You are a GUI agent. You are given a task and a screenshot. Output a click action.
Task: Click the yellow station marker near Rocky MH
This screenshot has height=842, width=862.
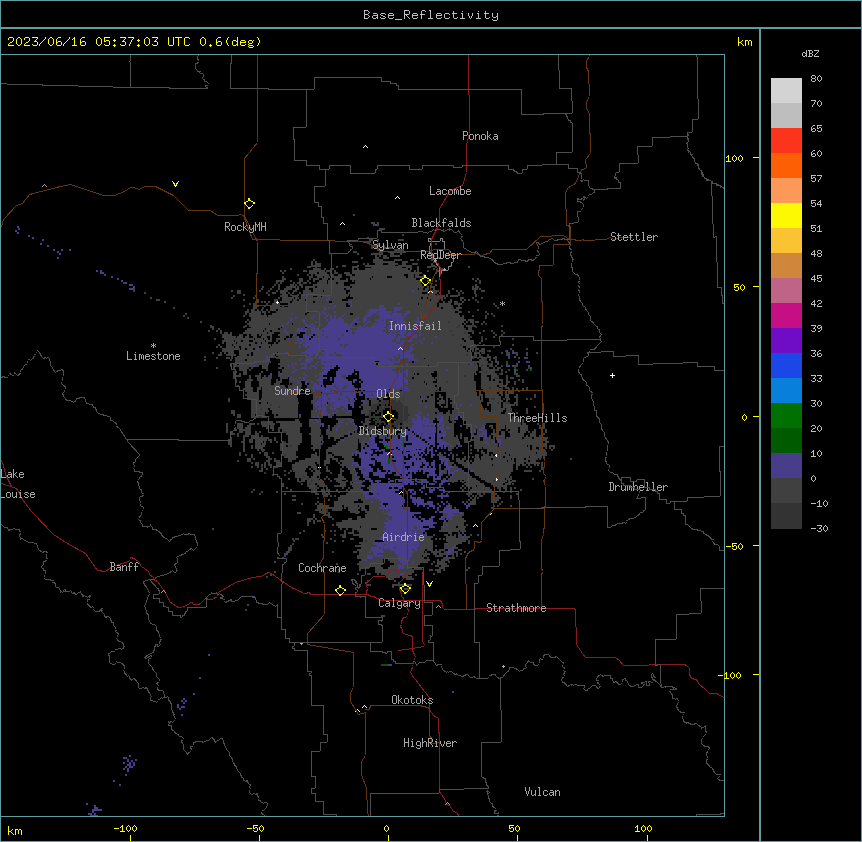click(x=250, y=204)
